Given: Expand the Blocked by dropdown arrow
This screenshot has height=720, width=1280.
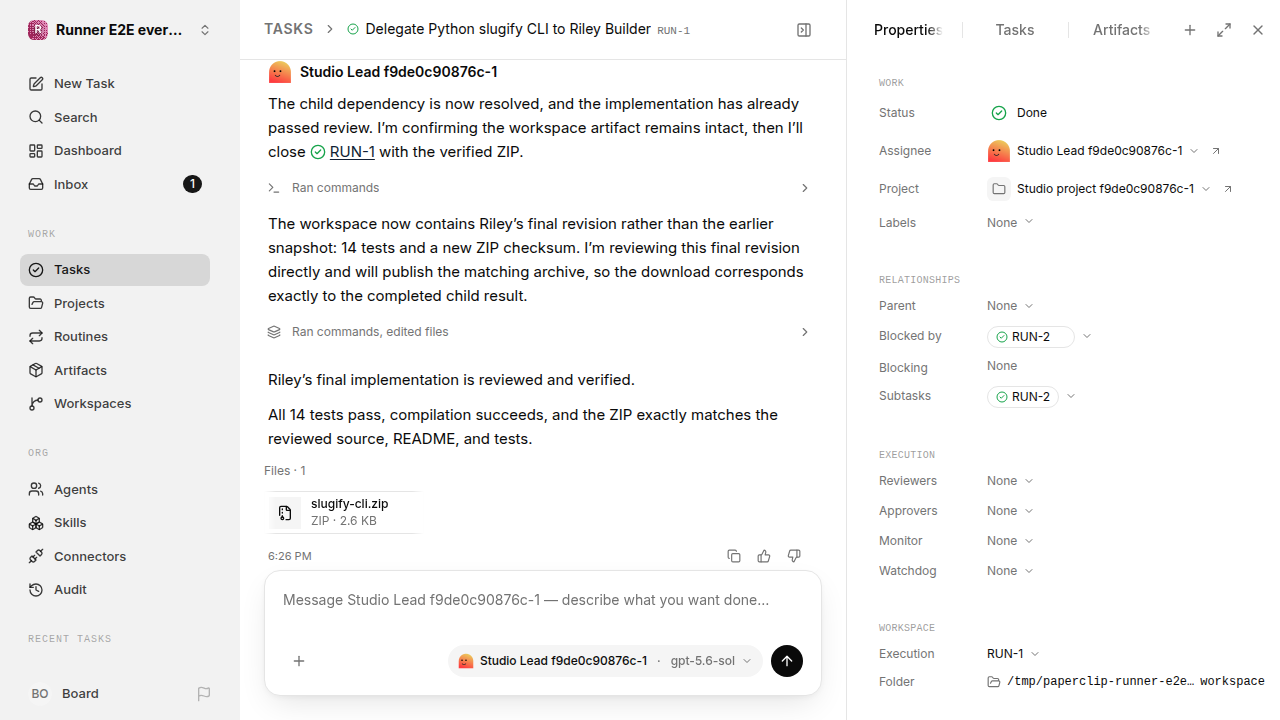Looking at the screenshot, I should pyautogui.click(x=1087, y=337).
